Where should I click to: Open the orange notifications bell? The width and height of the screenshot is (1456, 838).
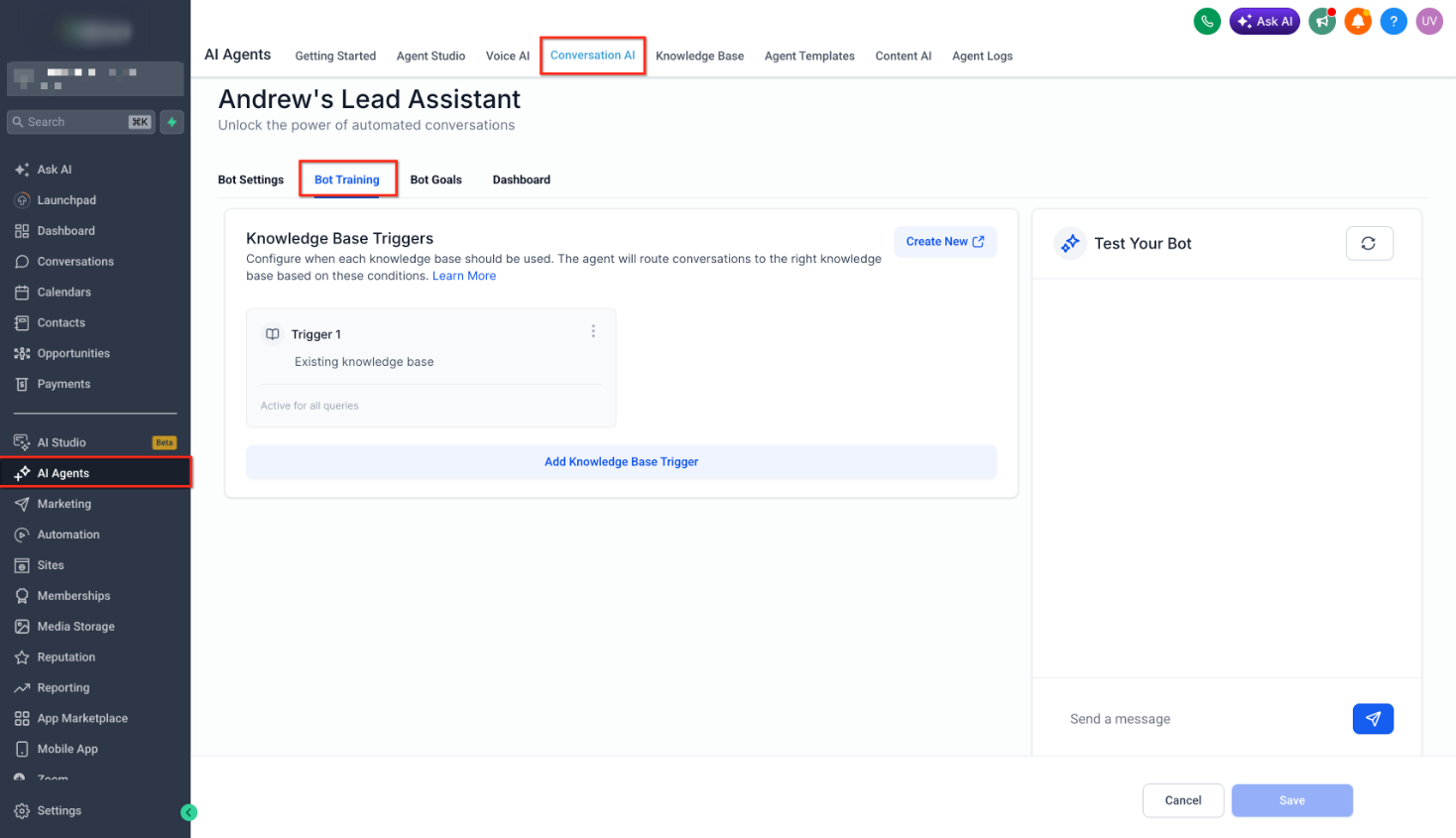click(1358, 21)
